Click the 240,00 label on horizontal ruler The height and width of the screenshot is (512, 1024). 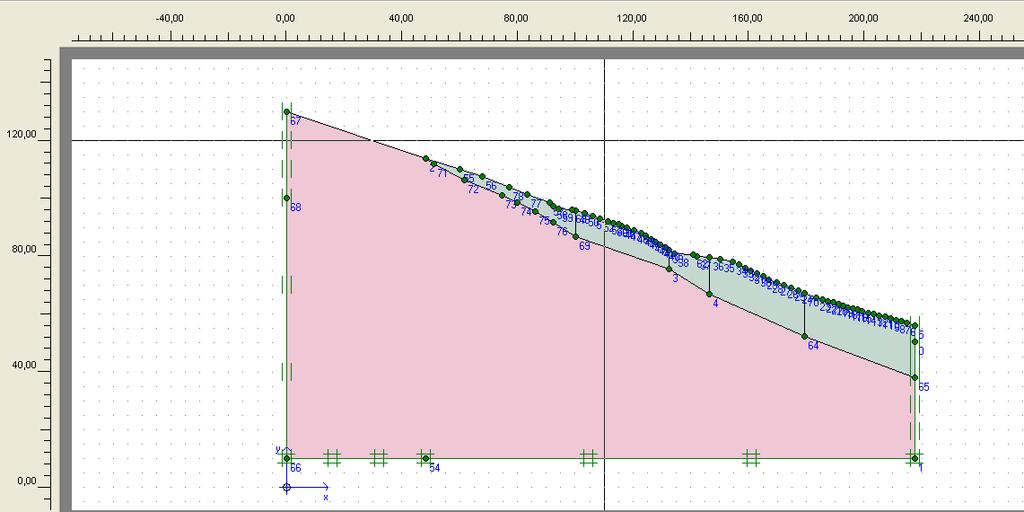tap(978, 18)
